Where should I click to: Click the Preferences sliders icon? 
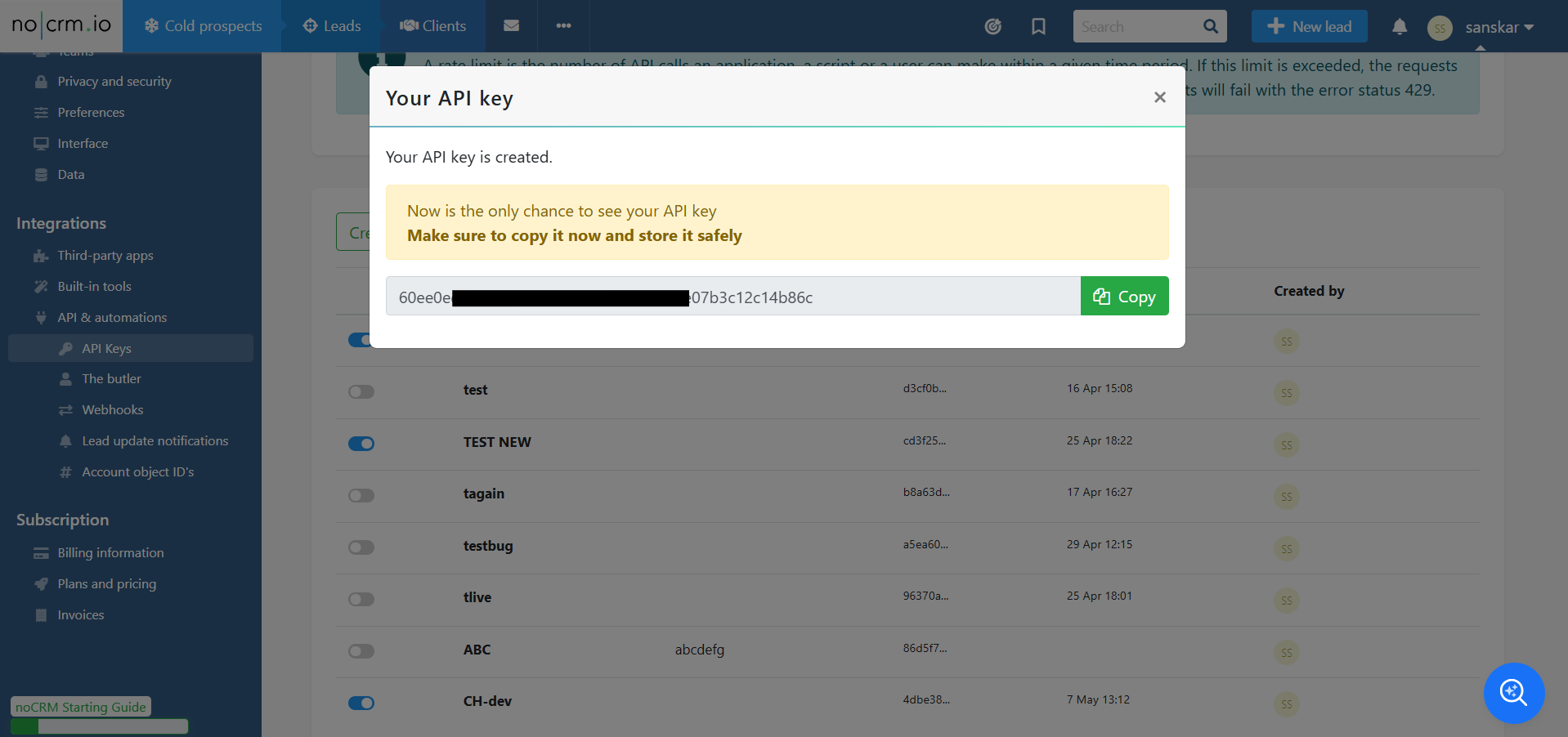41,113
